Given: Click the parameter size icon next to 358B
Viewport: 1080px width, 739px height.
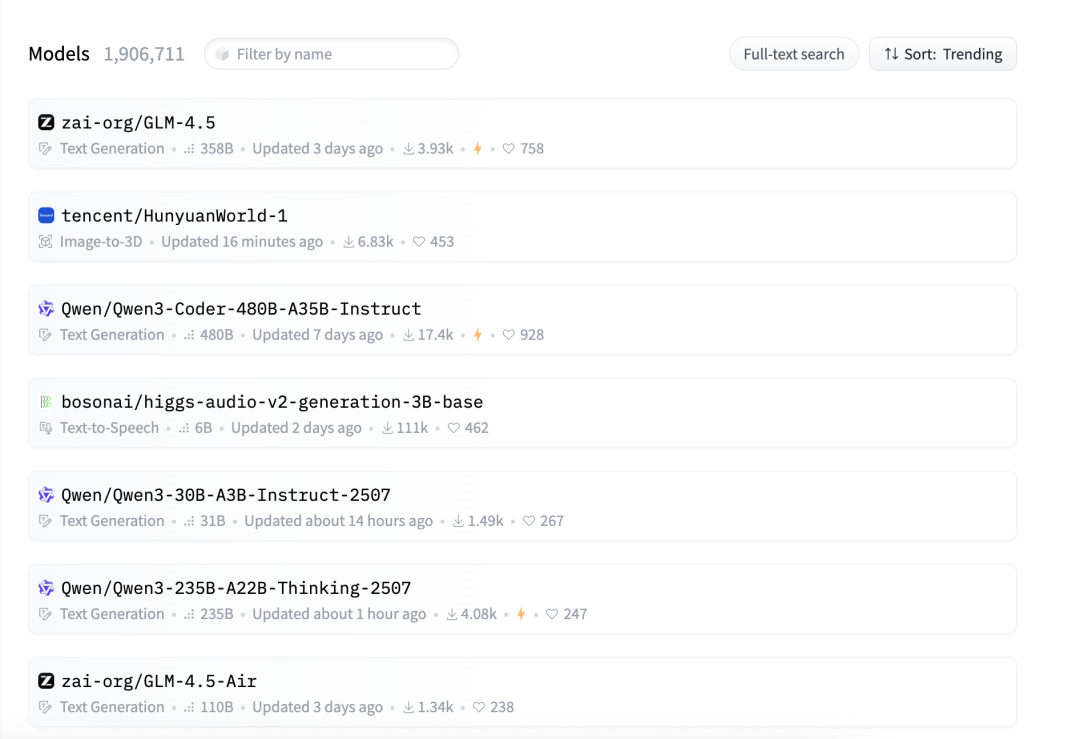Looking at the screenshot, I should pyautogui.click(x=189, y=149).
